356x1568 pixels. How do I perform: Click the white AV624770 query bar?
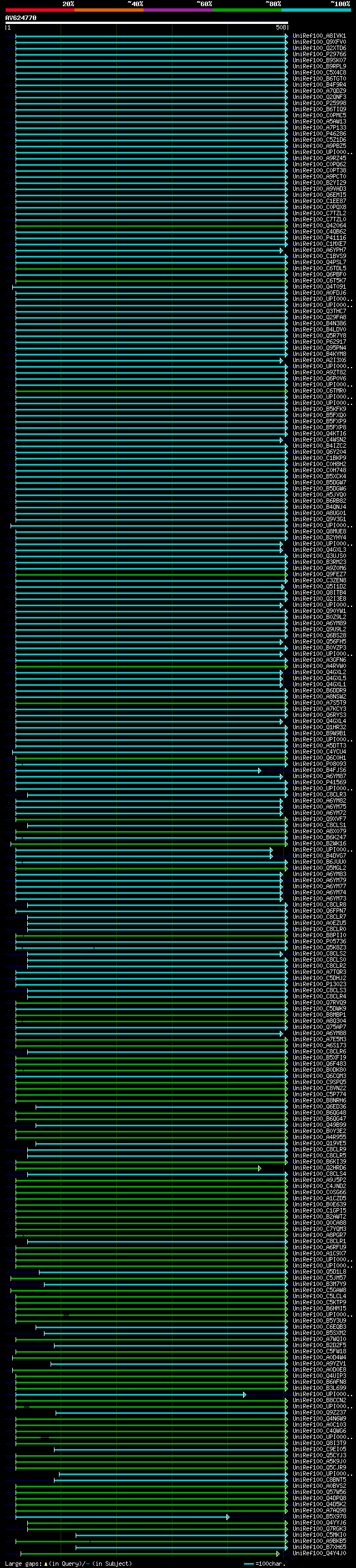pos(147,22)
